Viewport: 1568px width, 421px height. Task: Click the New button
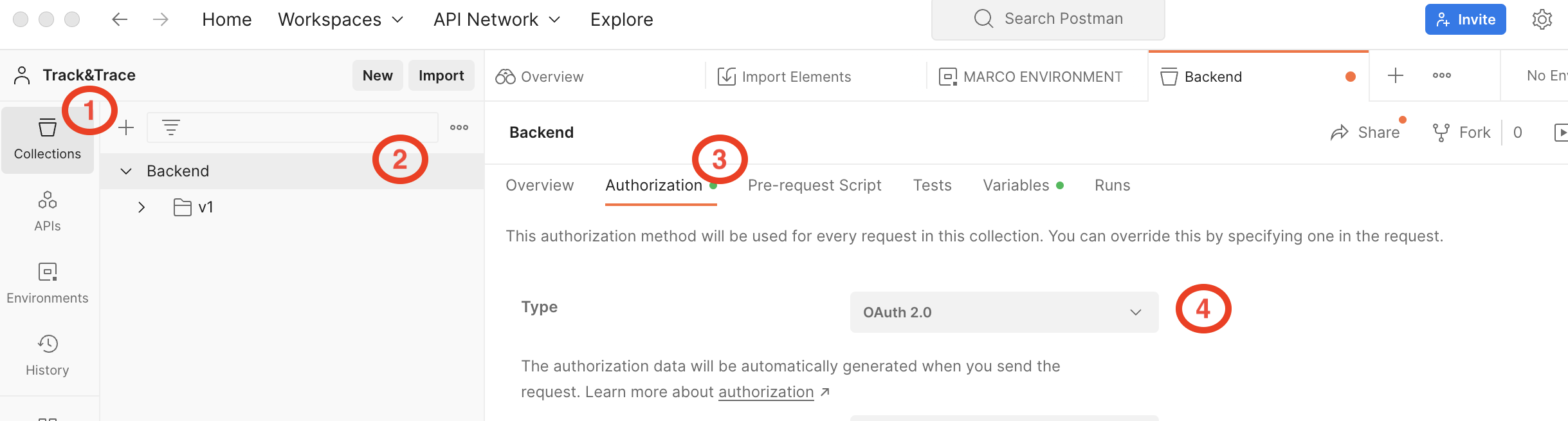[x=378, y=75]
